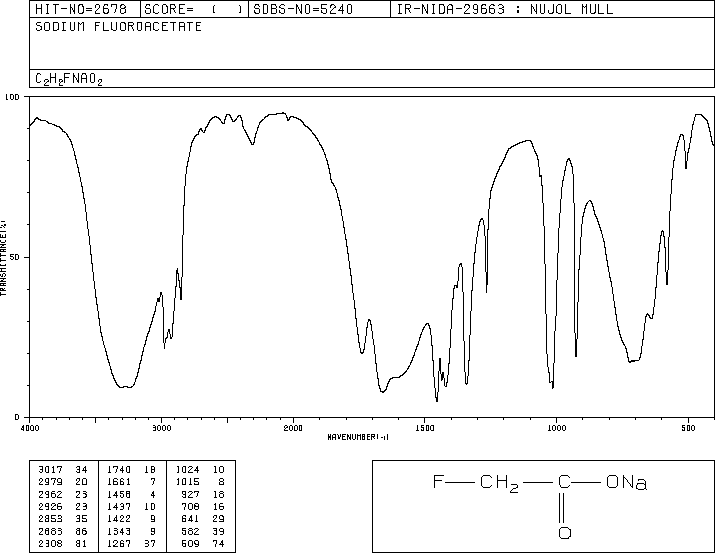Select peak value 509 in the table

[x=190, y=543]
